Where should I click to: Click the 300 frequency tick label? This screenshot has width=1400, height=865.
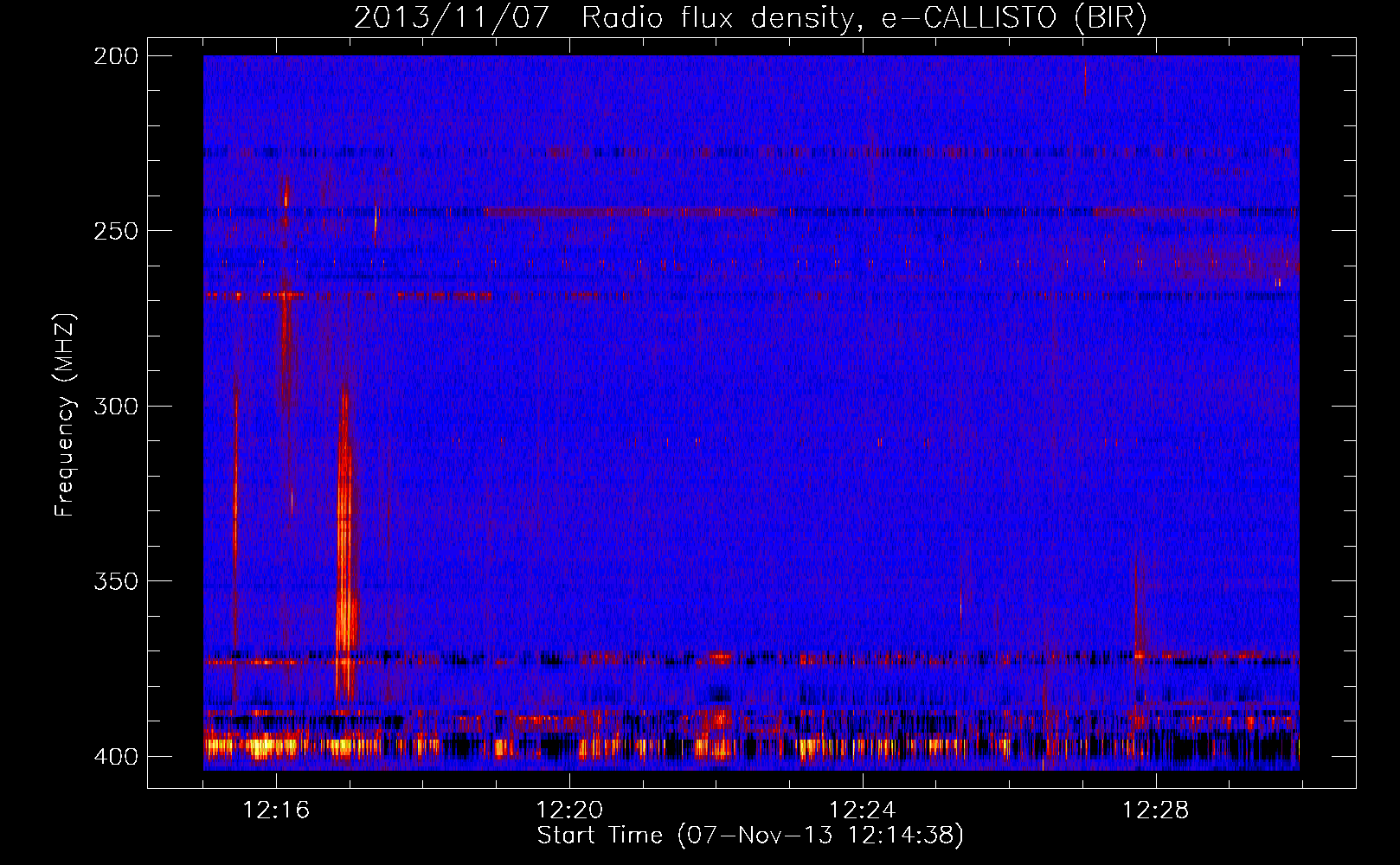pos(116,406)
